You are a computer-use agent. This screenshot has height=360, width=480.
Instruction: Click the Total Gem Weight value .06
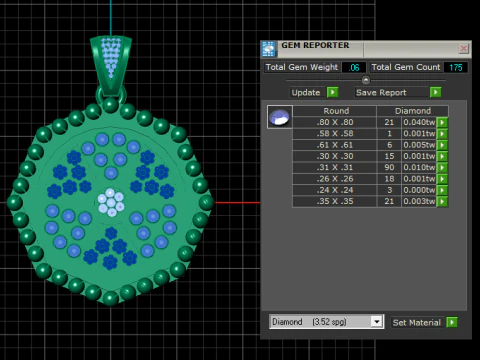tap(354, 67)
